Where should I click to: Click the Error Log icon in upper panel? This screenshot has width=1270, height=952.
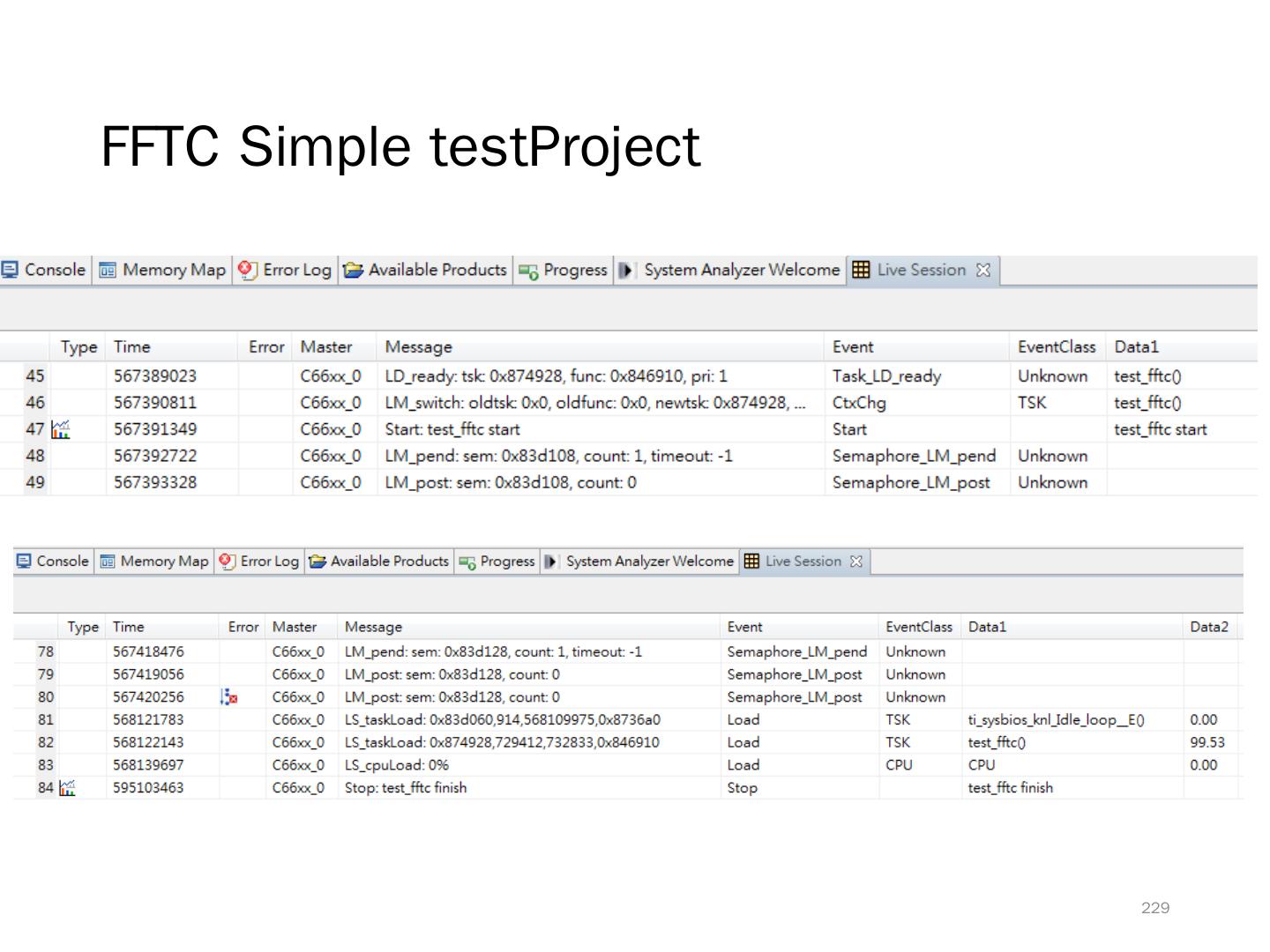249,270
